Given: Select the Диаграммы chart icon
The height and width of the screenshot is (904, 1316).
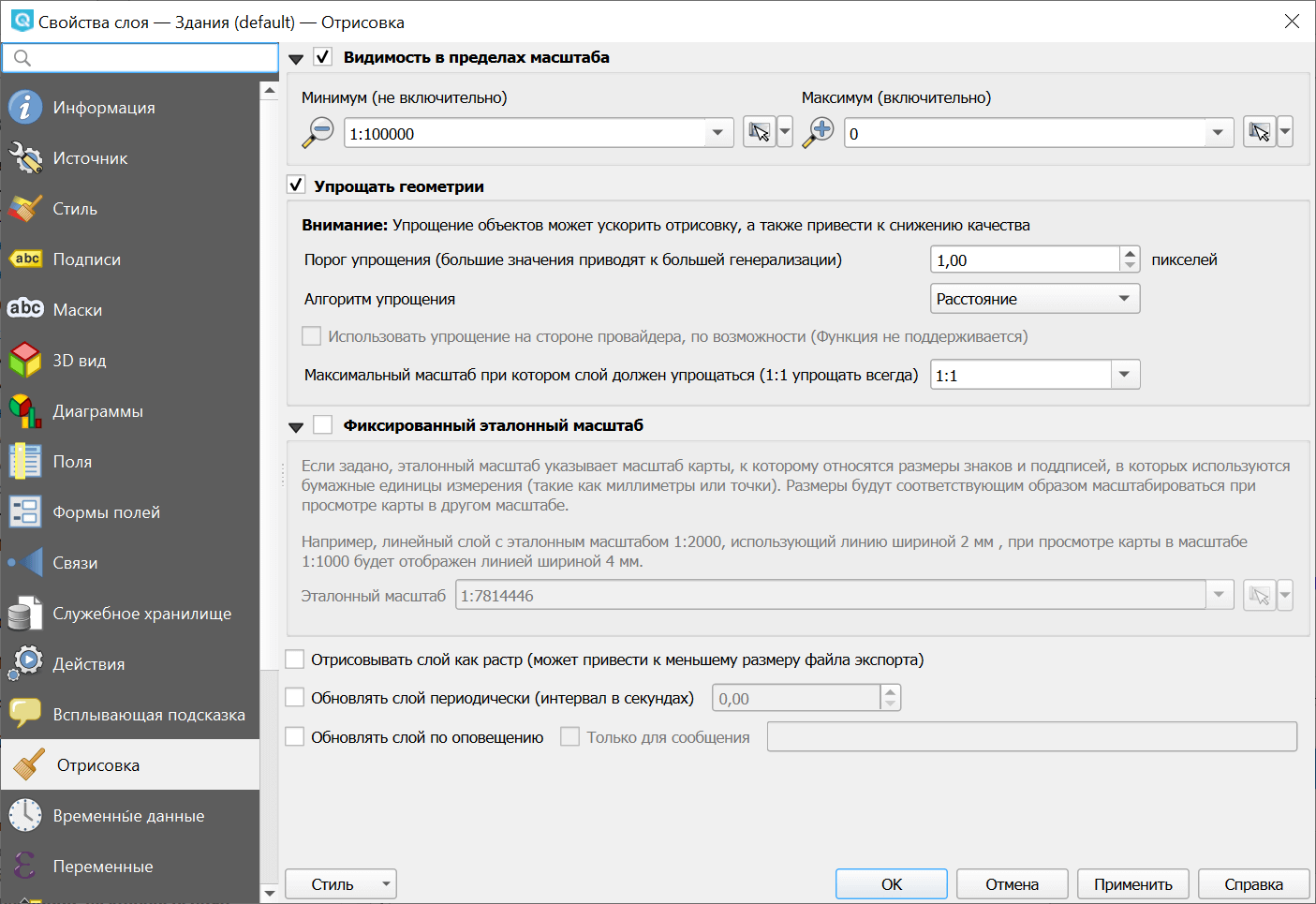Looking at the screenshot, I should [x=25, y=411].
